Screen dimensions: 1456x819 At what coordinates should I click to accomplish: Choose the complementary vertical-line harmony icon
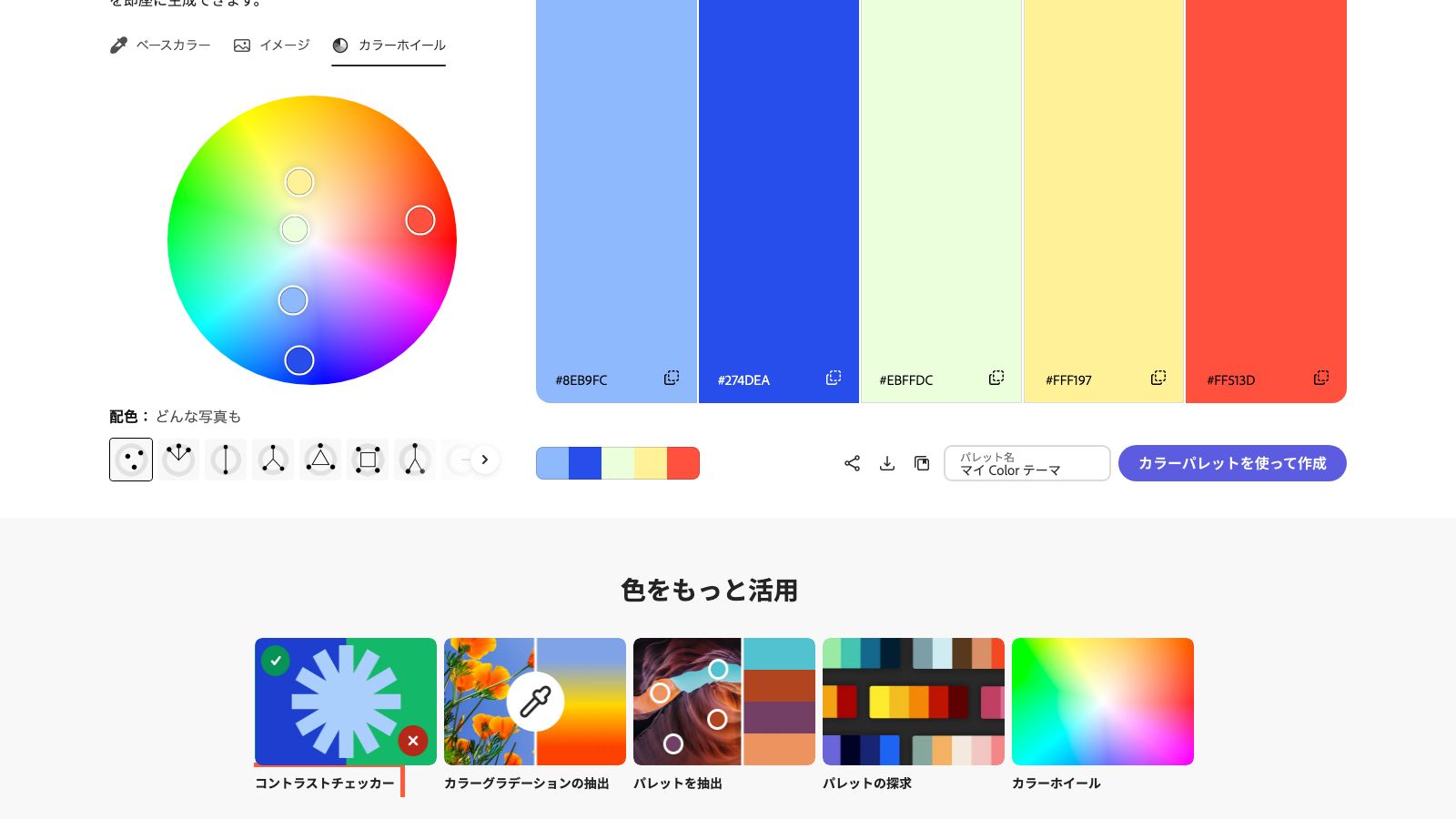point(226,460)
